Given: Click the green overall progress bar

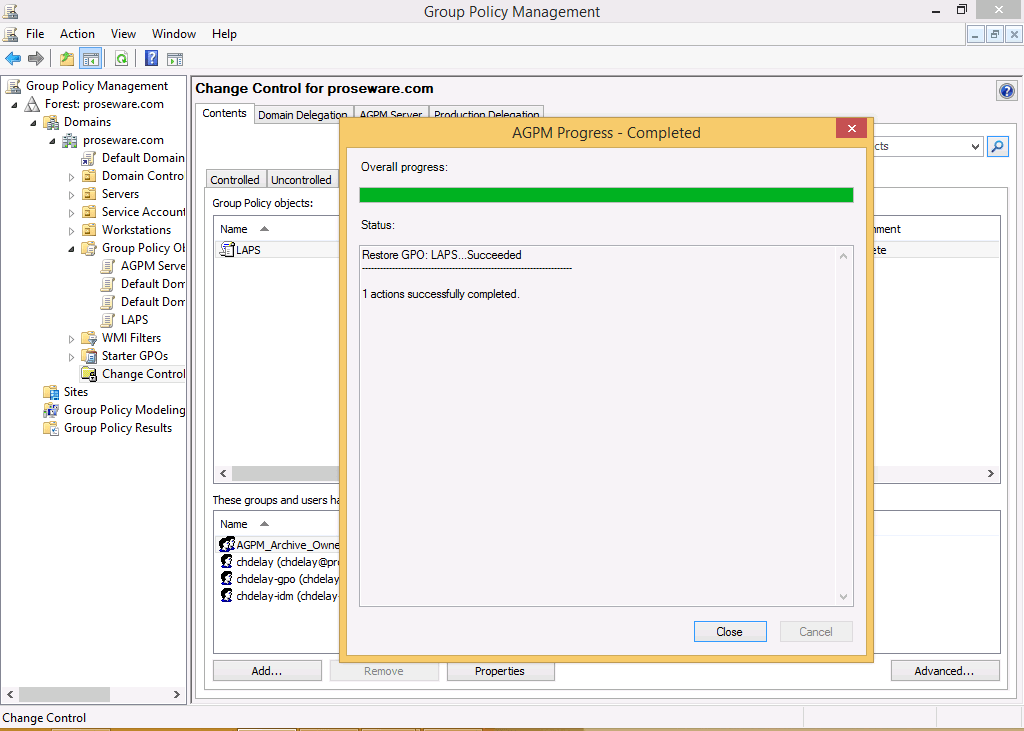Looking at the screenshot, I should coord(606,195).
